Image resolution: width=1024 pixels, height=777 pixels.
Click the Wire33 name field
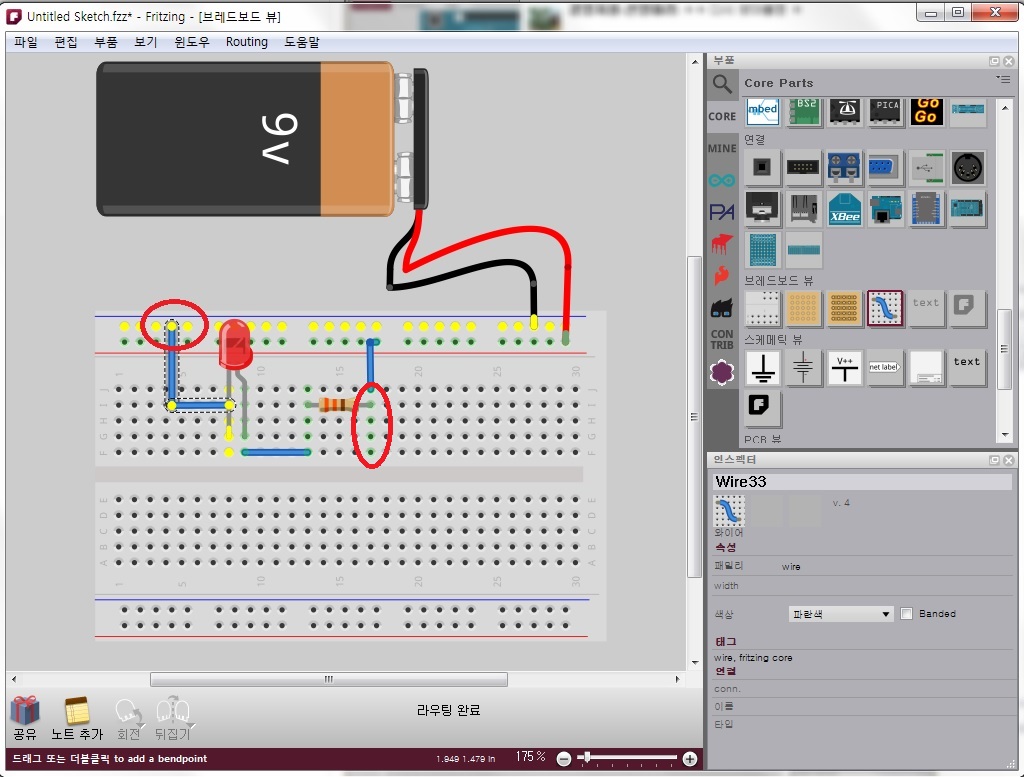tap(861, 482)
